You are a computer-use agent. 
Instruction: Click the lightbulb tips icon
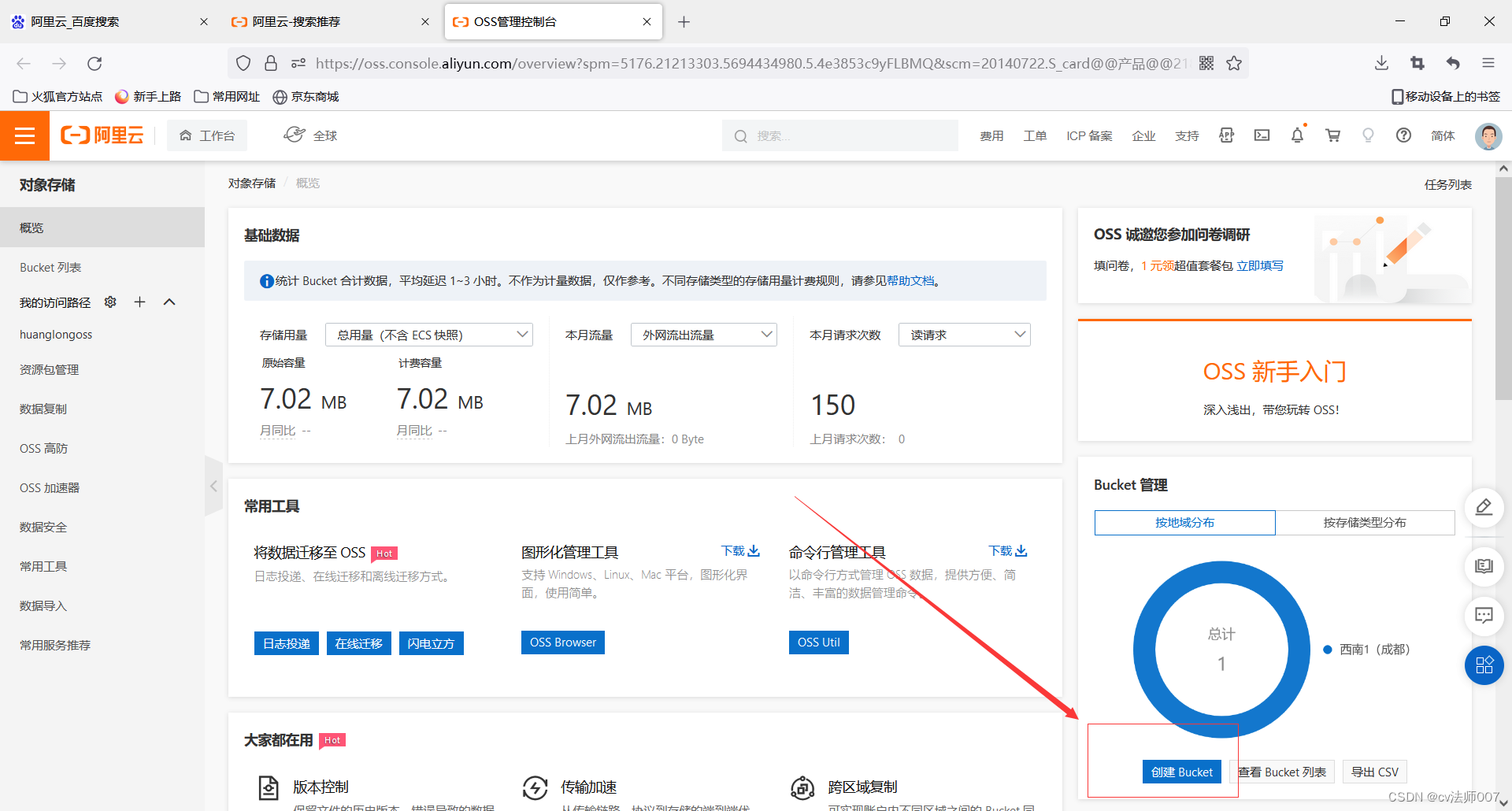(x=1368, y=135)
